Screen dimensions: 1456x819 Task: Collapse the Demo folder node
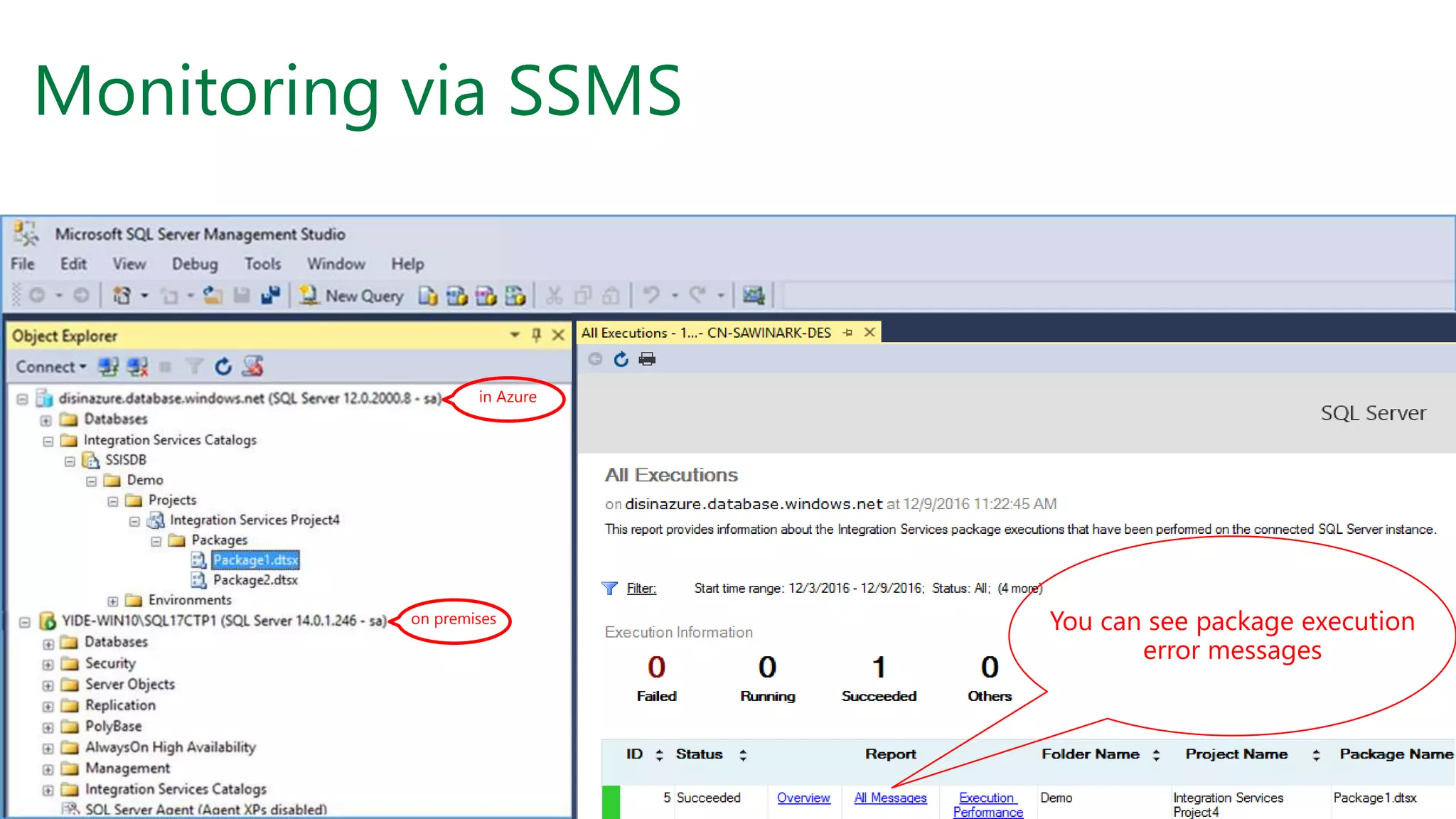click(91, 481)
